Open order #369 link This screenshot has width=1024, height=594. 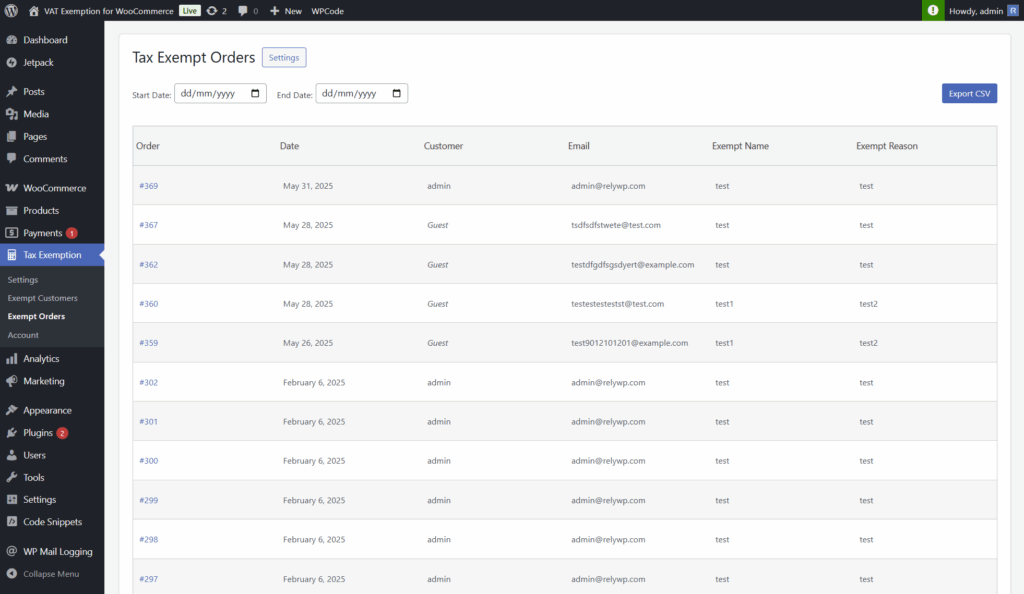pyautogui.click(x=148, y=186)
